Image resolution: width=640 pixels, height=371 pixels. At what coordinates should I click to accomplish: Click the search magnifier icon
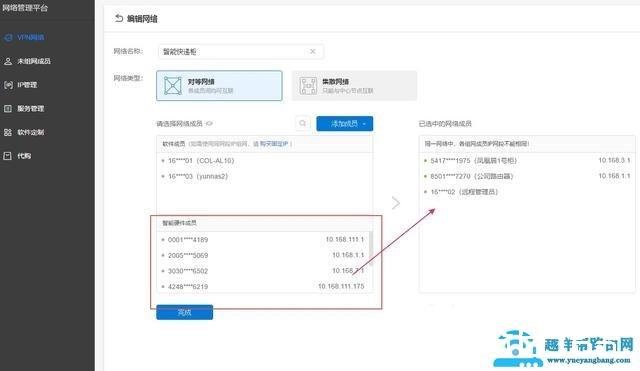(303, 123)
